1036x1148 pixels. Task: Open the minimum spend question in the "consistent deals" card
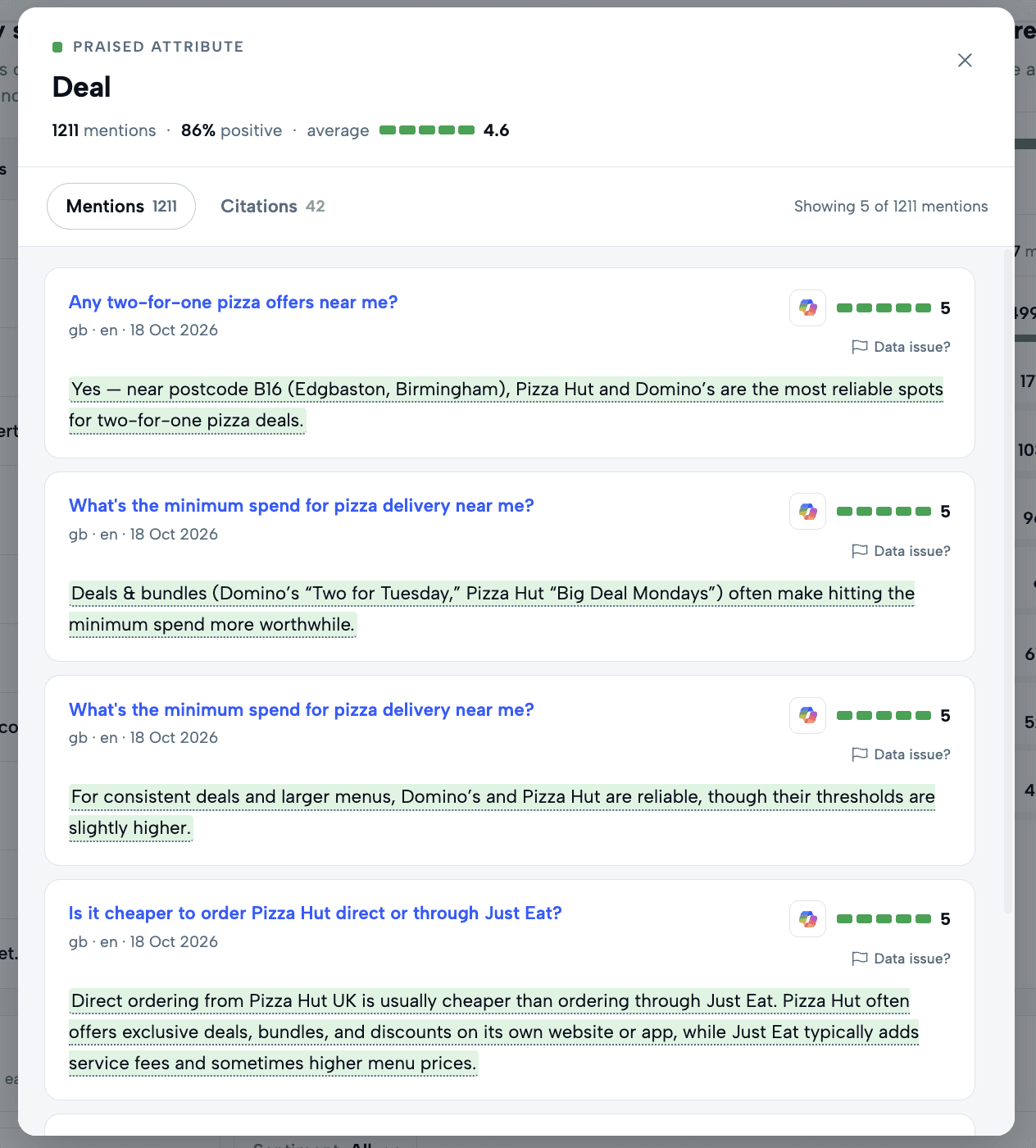301,709
